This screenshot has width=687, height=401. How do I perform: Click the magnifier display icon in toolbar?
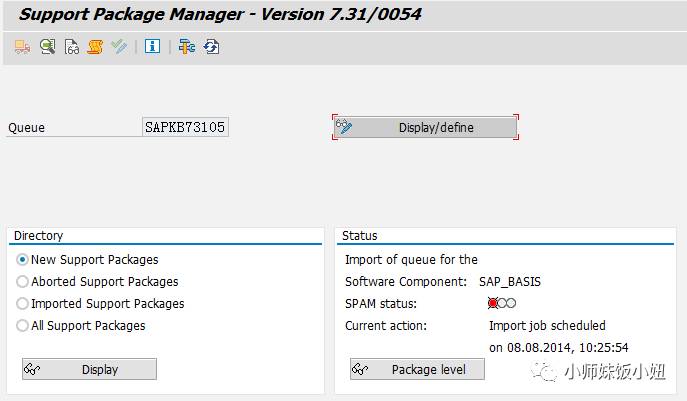point(47,46)
